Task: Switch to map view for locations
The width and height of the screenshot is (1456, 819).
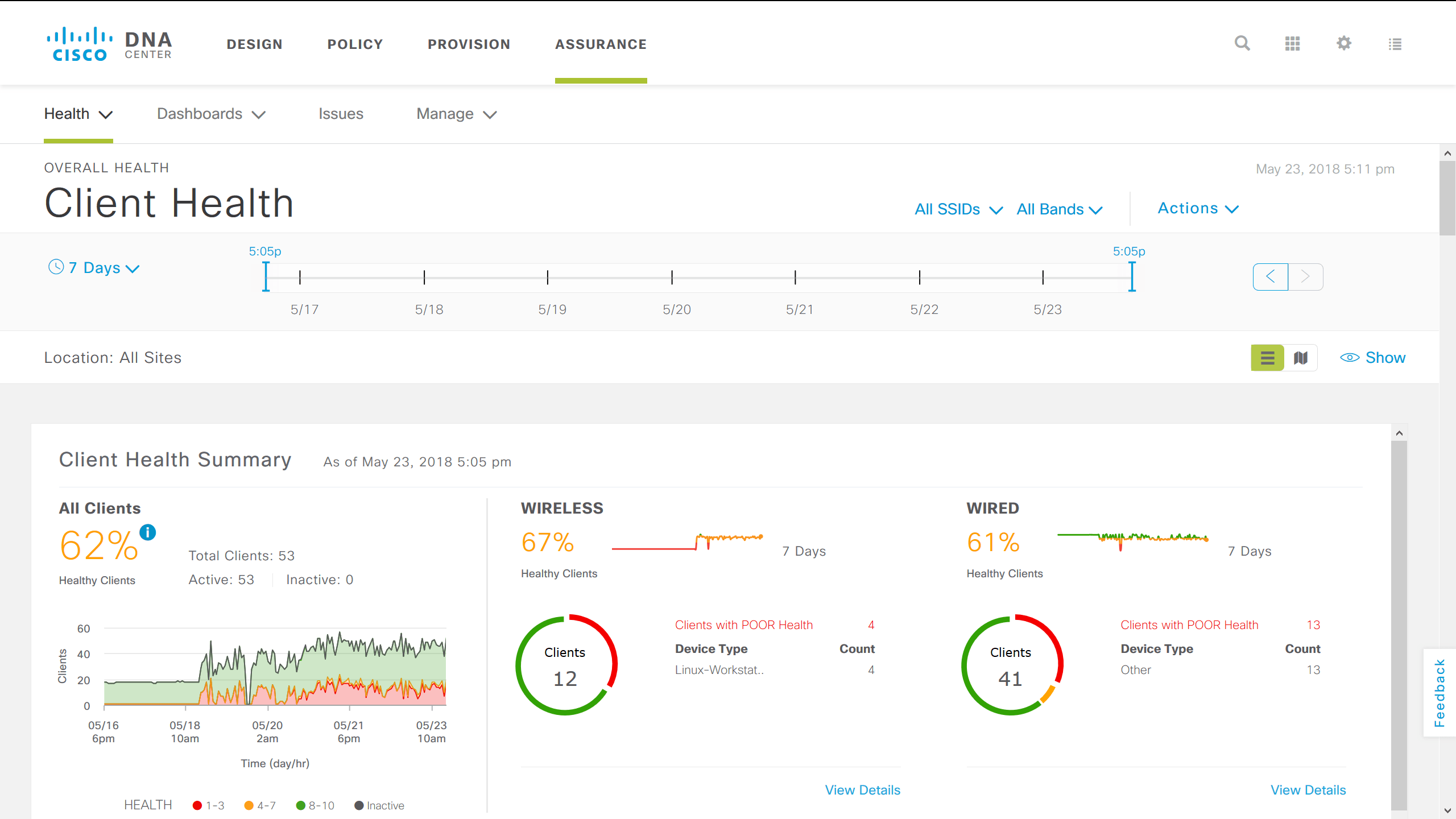Action: click(1302, 357)
